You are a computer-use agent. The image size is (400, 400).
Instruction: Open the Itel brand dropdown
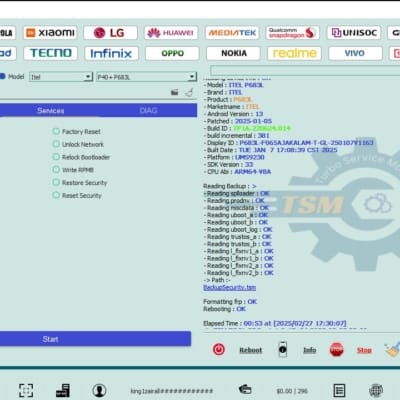click(x=61, y=77)
